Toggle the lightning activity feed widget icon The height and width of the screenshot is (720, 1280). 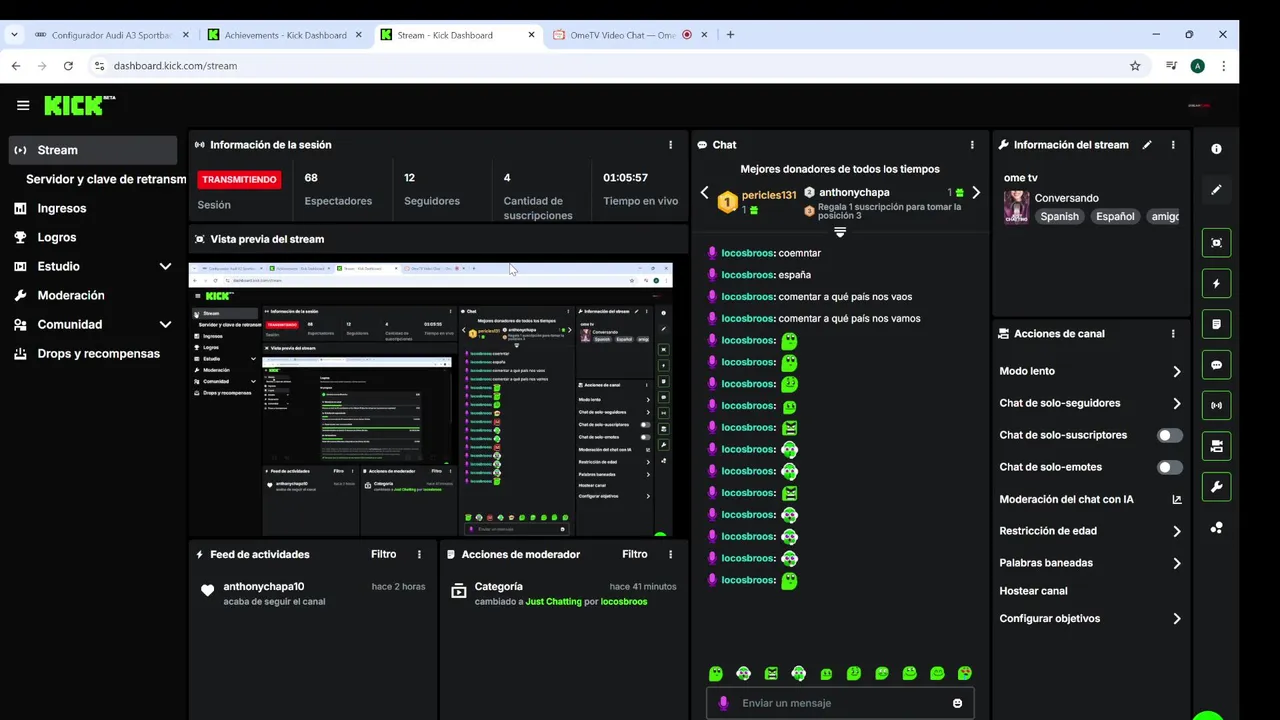point(1216,284)
